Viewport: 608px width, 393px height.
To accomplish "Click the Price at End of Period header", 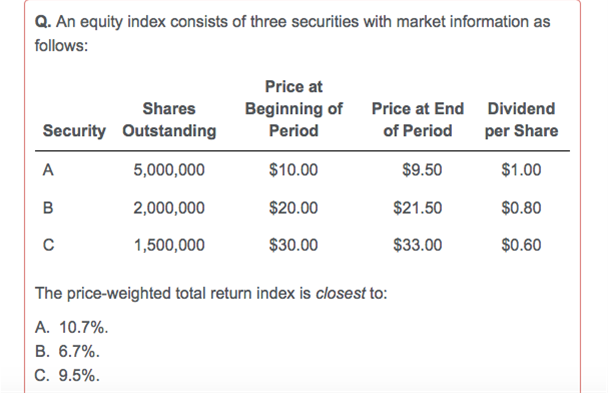I will coord(418,120).
